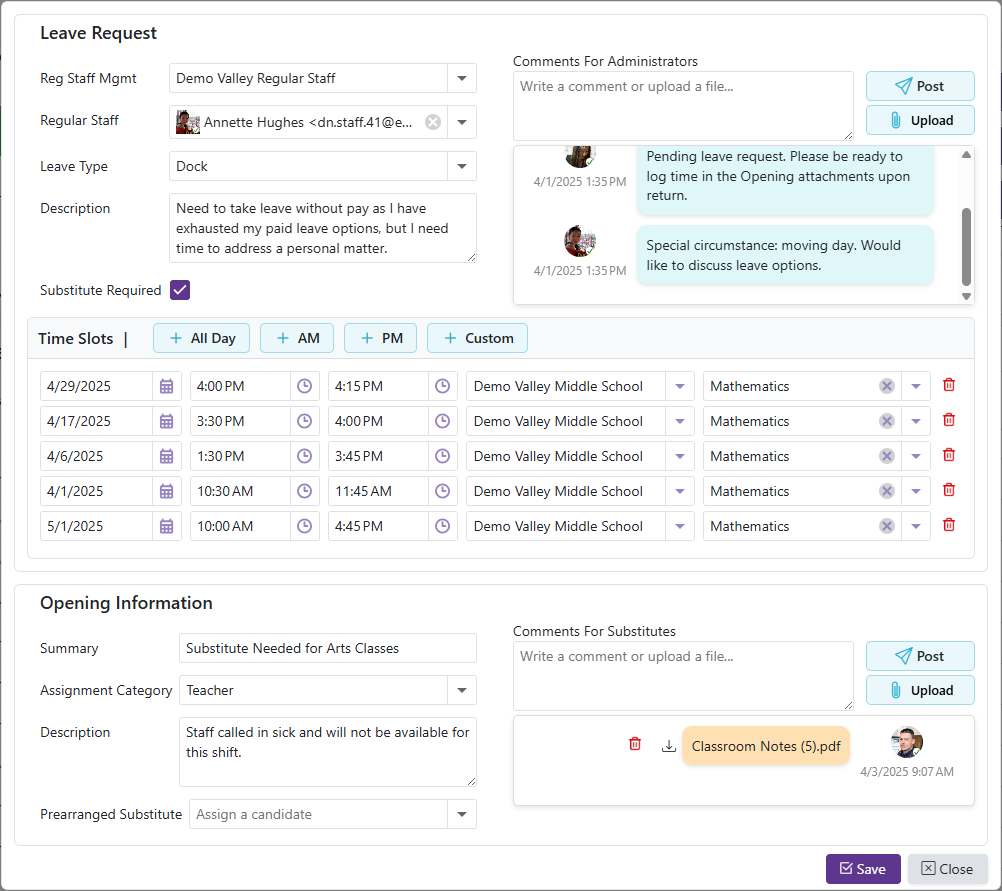Add a Custom time slot

pos(477,338)
